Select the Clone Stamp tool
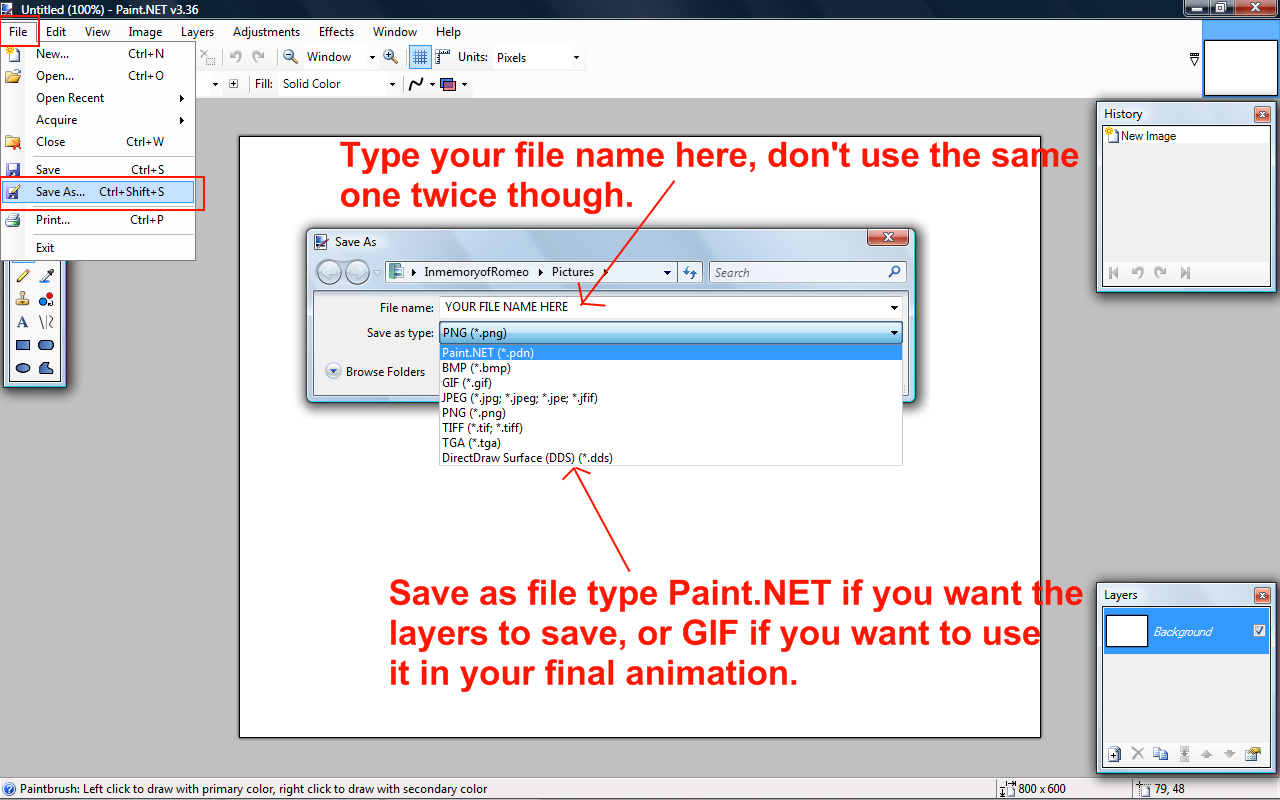 pyautogui.click(x=23, y=299)
